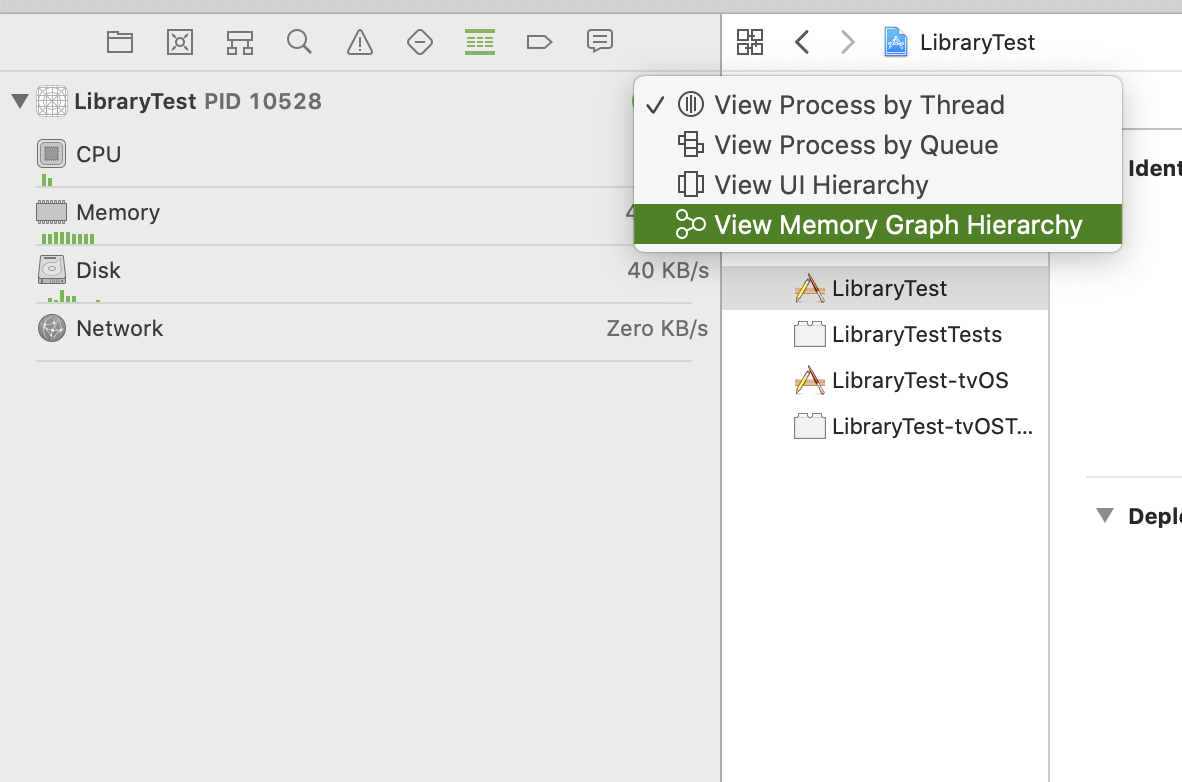Open the Issue navigator warning triangle
Viewport: 1182px width, 782px height.
[360, 41]
